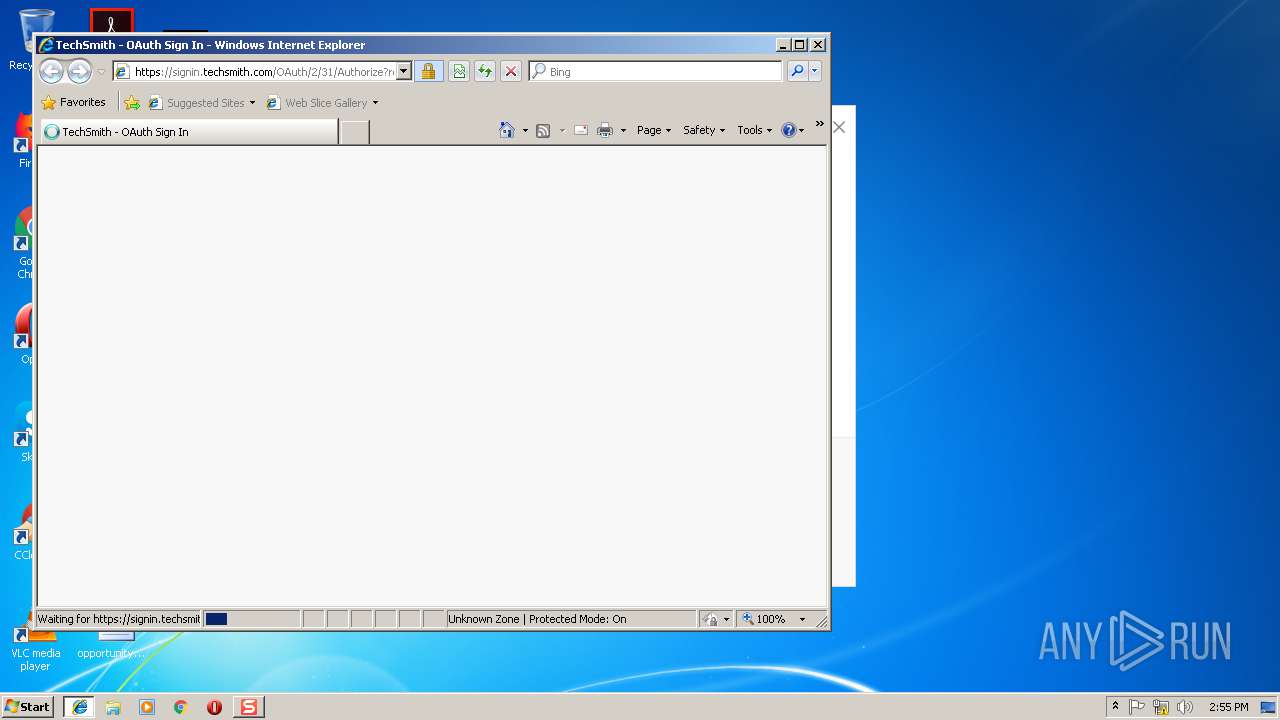Viewport: 1280px width, 720px height.
Task: Open Windows Explorer from taskbar
Action: pos(113,707)
